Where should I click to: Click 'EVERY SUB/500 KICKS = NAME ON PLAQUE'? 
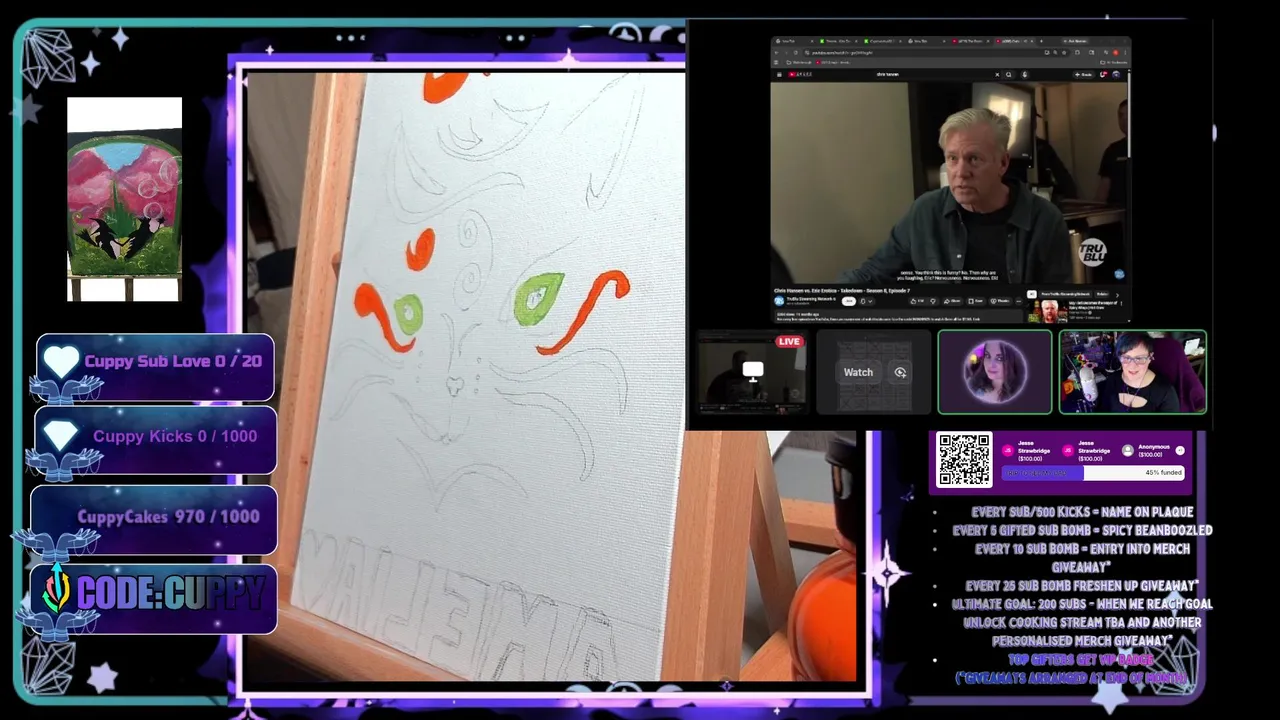[1082, 512]
